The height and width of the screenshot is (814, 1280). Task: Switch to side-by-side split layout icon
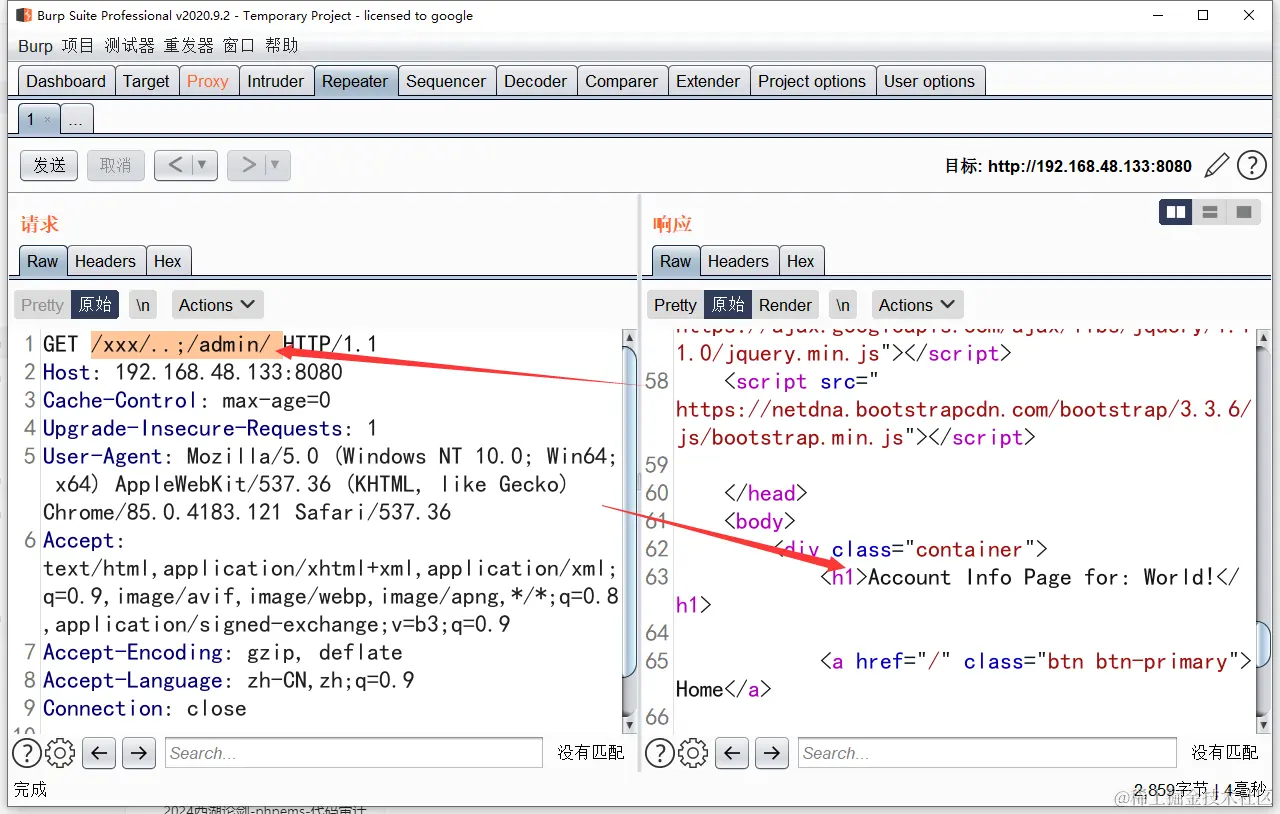pyautogui.click(x=1176, y=212)
